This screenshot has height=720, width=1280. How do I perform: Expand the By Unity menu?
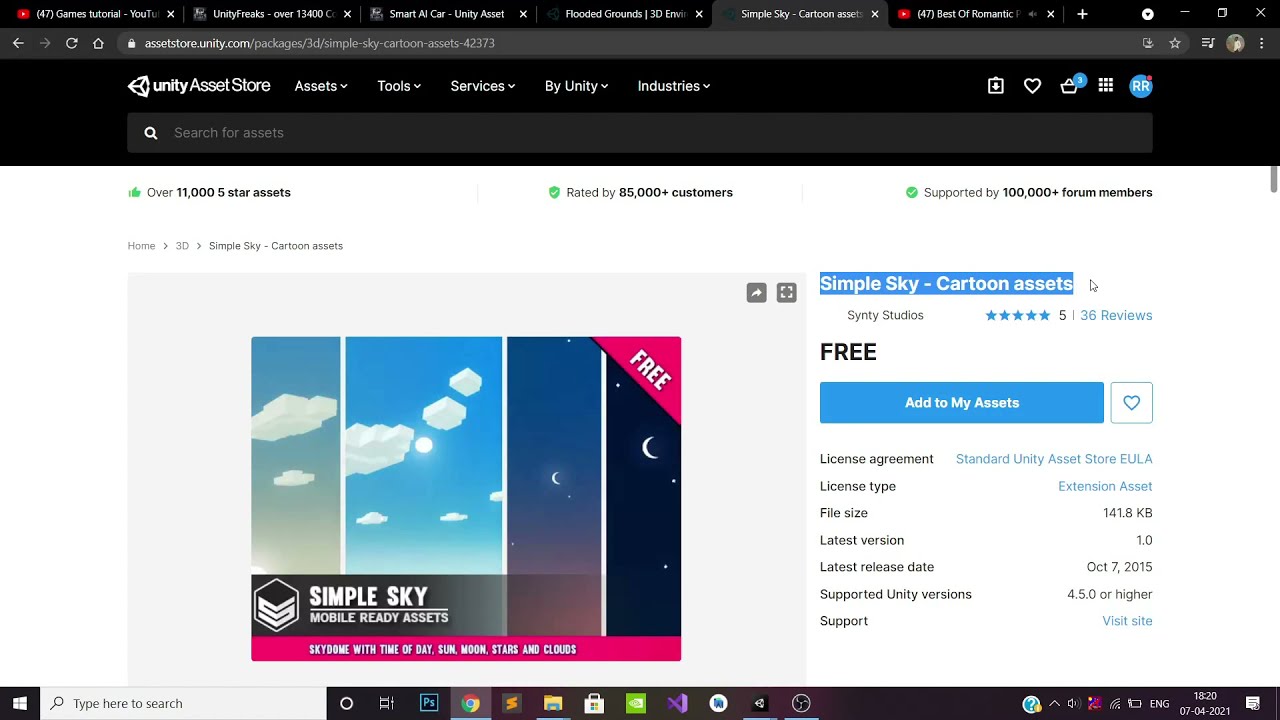click(576, 86)
